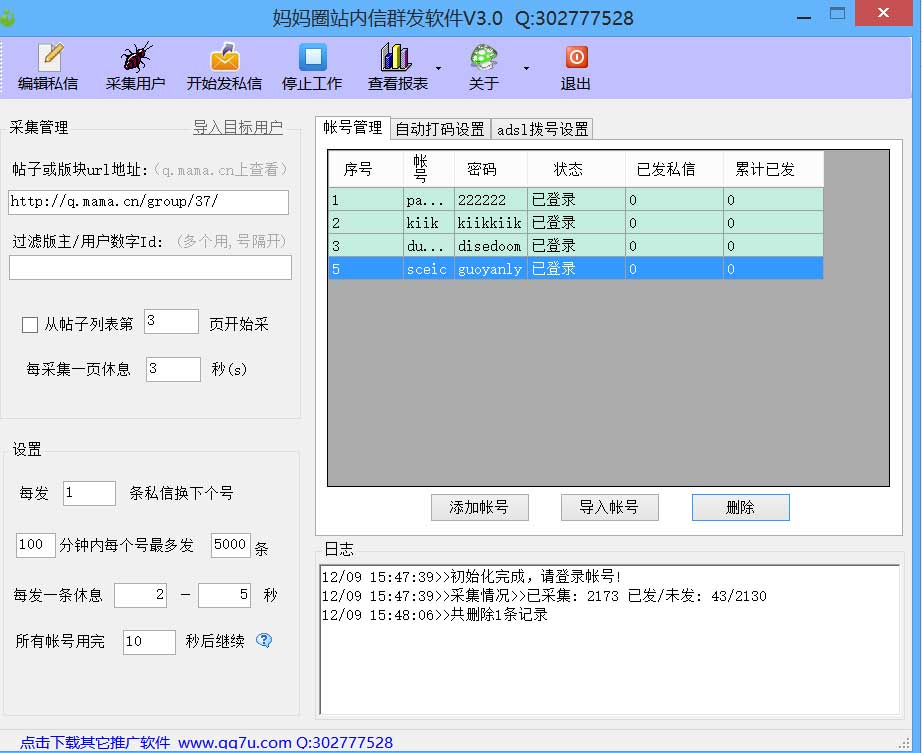Viewport: 922px width, 753px height.
Task: Click the 添加帐号 add account button
Action: click(479, 507)
